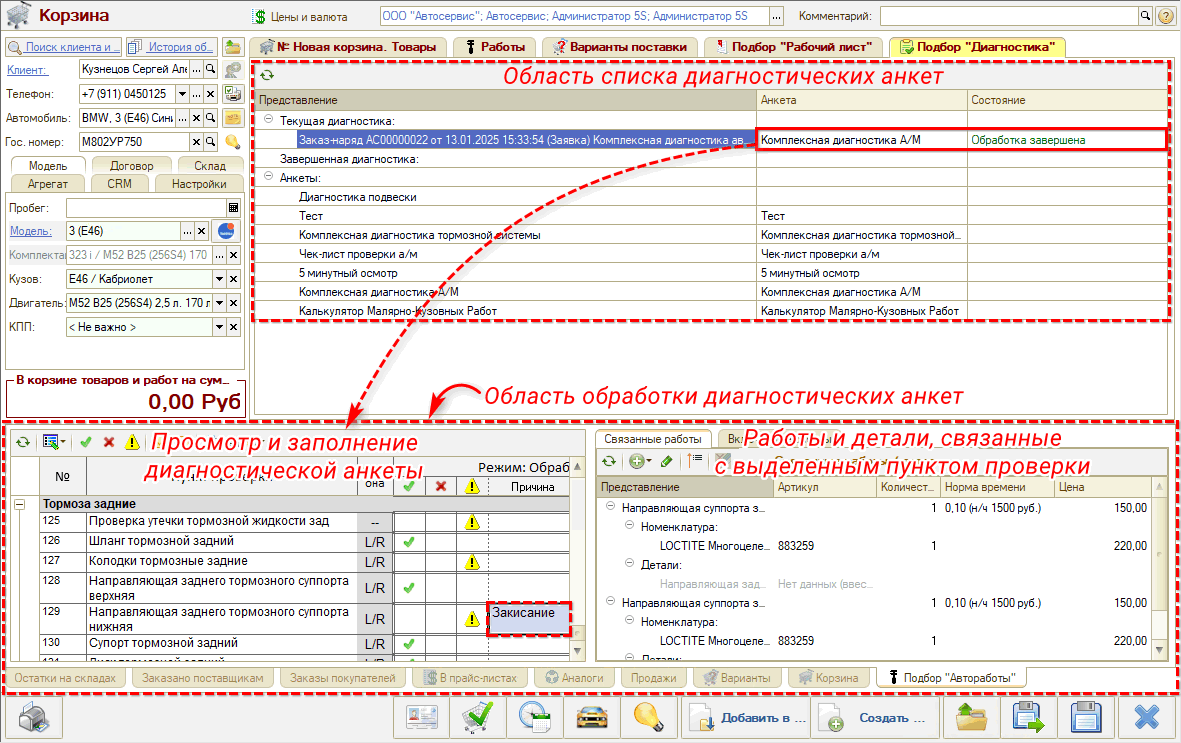
Task: Open calculator next to Пробег field
Action: (234, 208)
